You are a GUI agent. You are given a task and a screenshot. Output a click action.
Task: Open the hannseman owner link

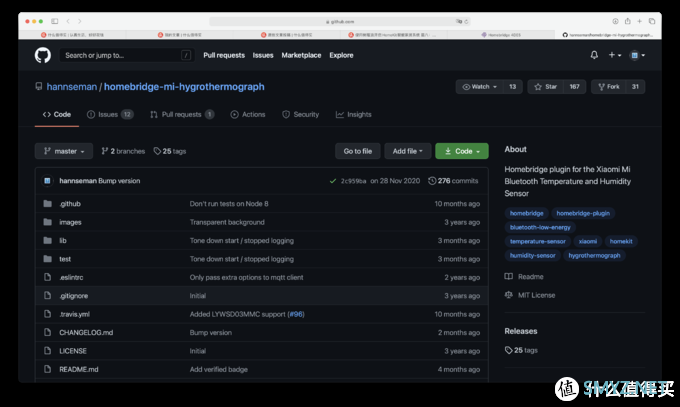click(72, 87)
